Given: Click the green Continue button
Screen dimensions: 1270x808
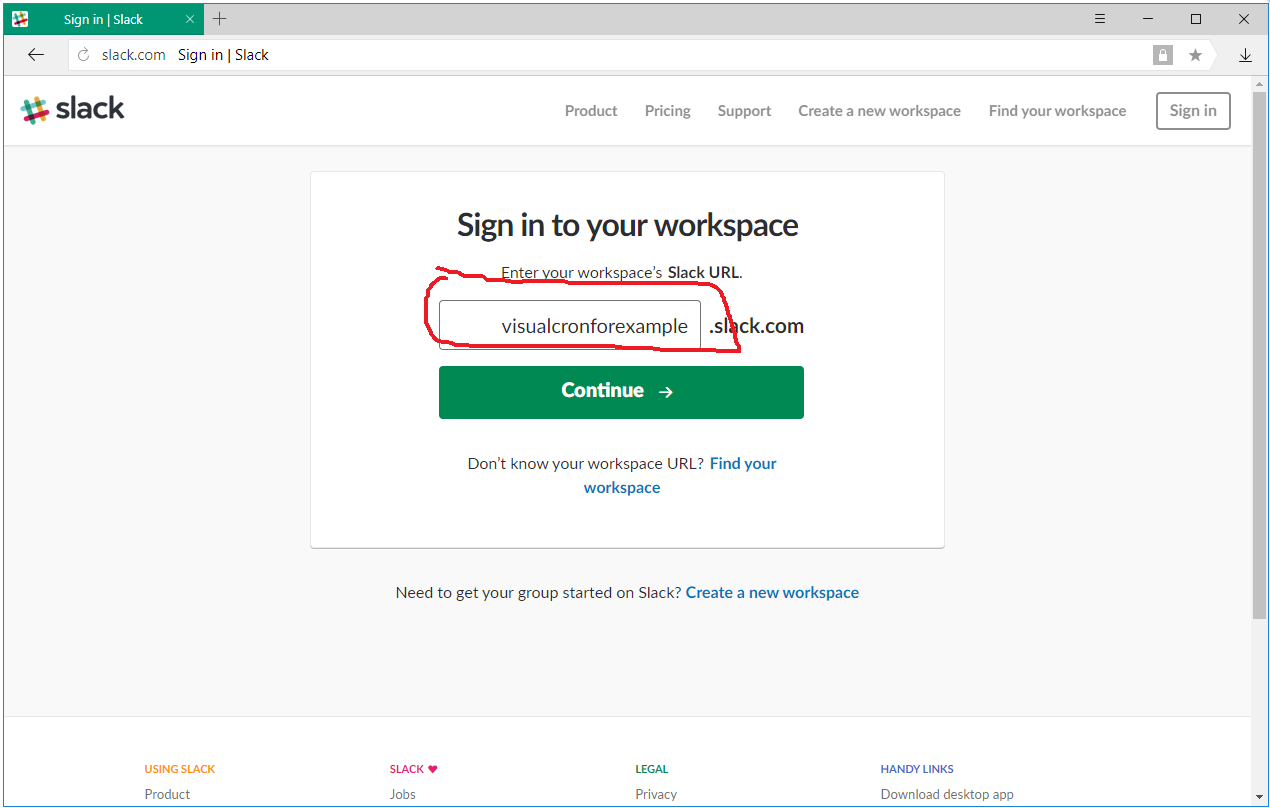Looking at the screenshot, I should click(x=621, y=391).
